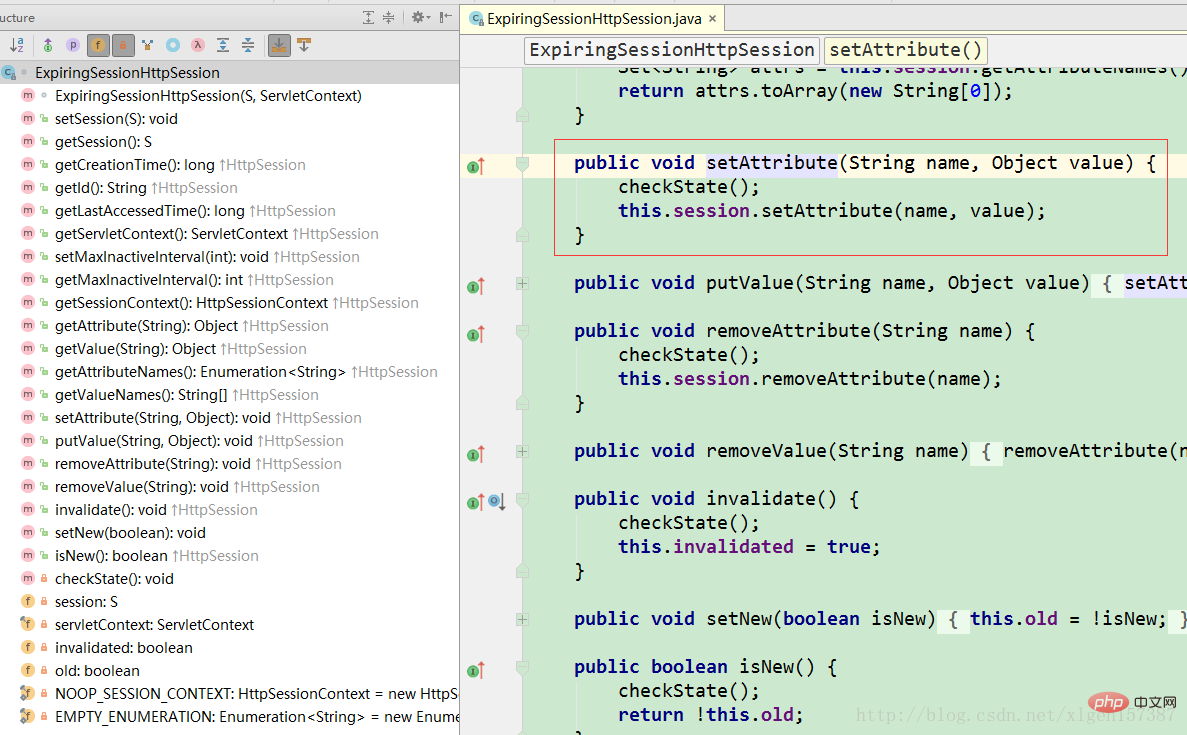Click ExpiringSessionHttpSession breadcrumb
Viewport: 1187px width, 735px height.
coord(671,50)
